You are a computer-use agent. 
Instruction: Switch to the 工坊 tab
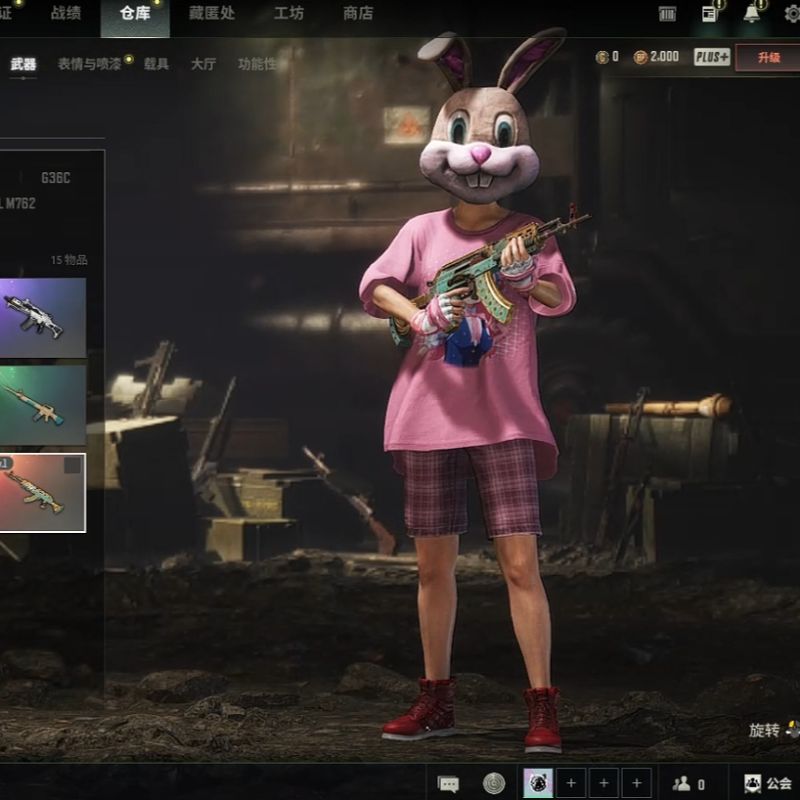click(x=289, y=13)
